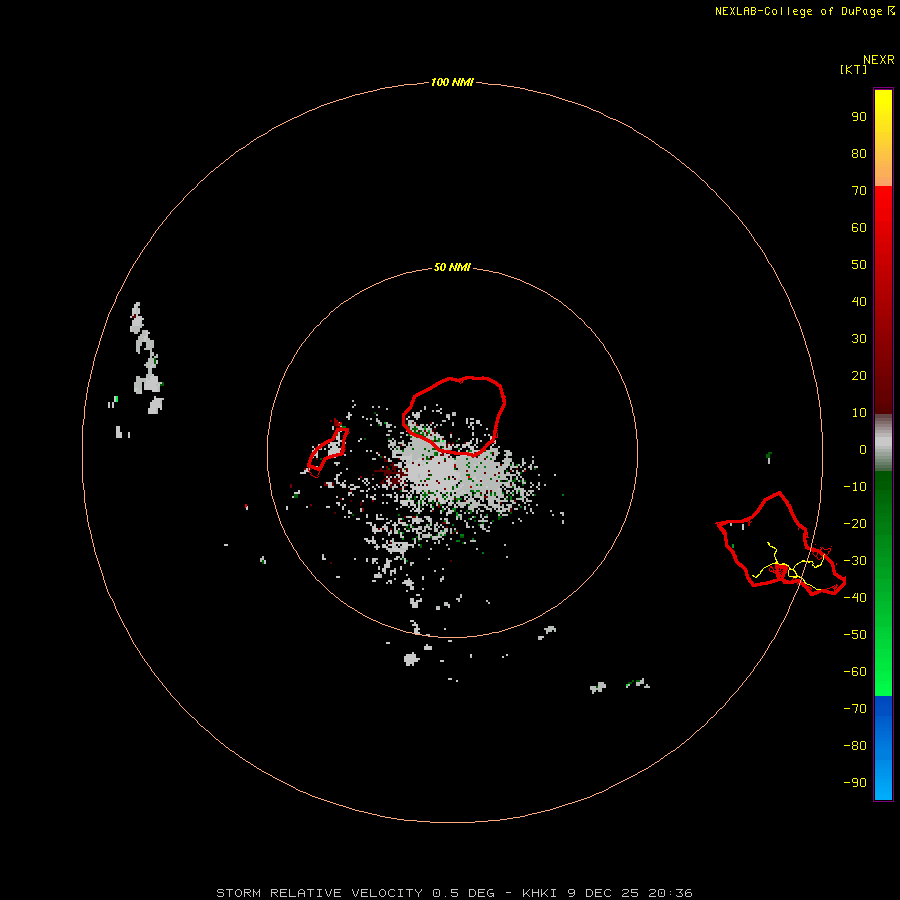
Task: Pick the gray zero-velocity color bar segment
Action: [883, 442]
